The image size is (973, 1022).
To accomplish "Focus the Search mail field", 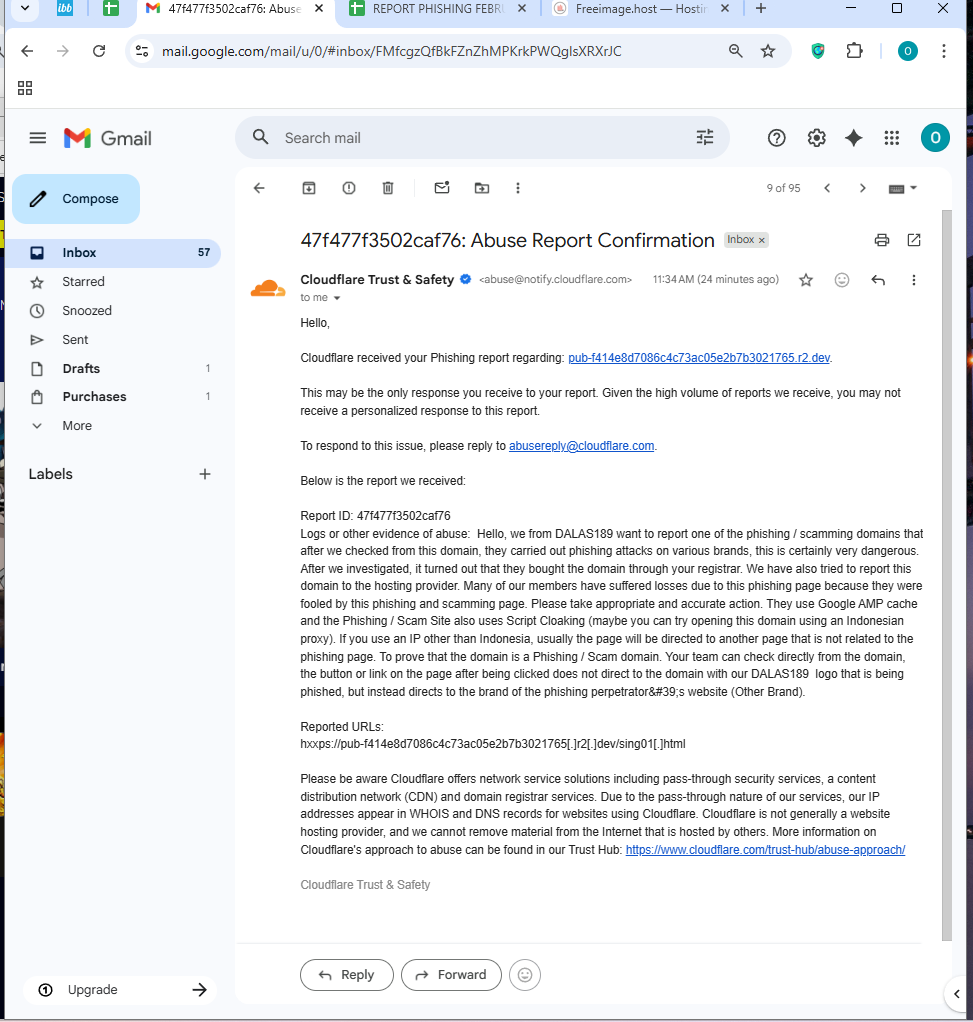I will click(482, 138).
